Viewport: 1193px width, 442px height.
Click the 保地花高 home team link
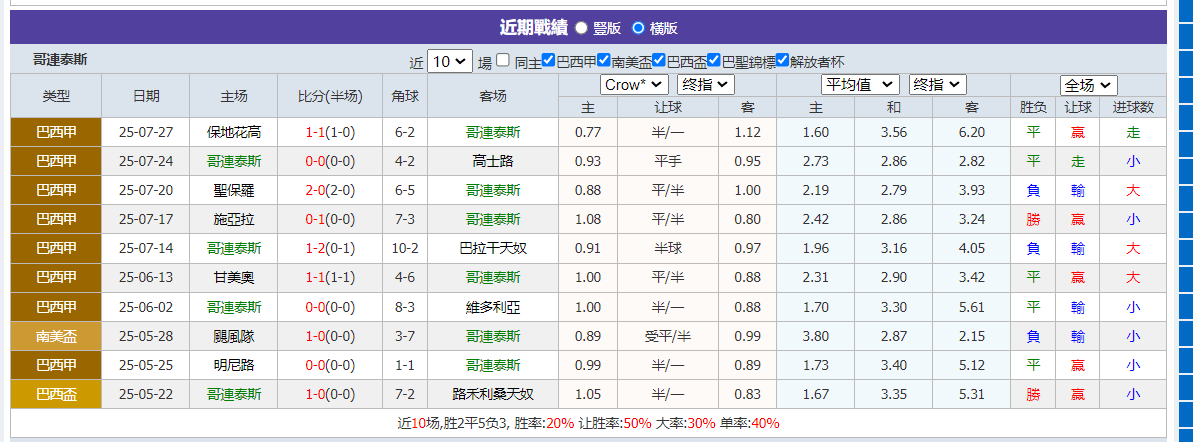234,132
